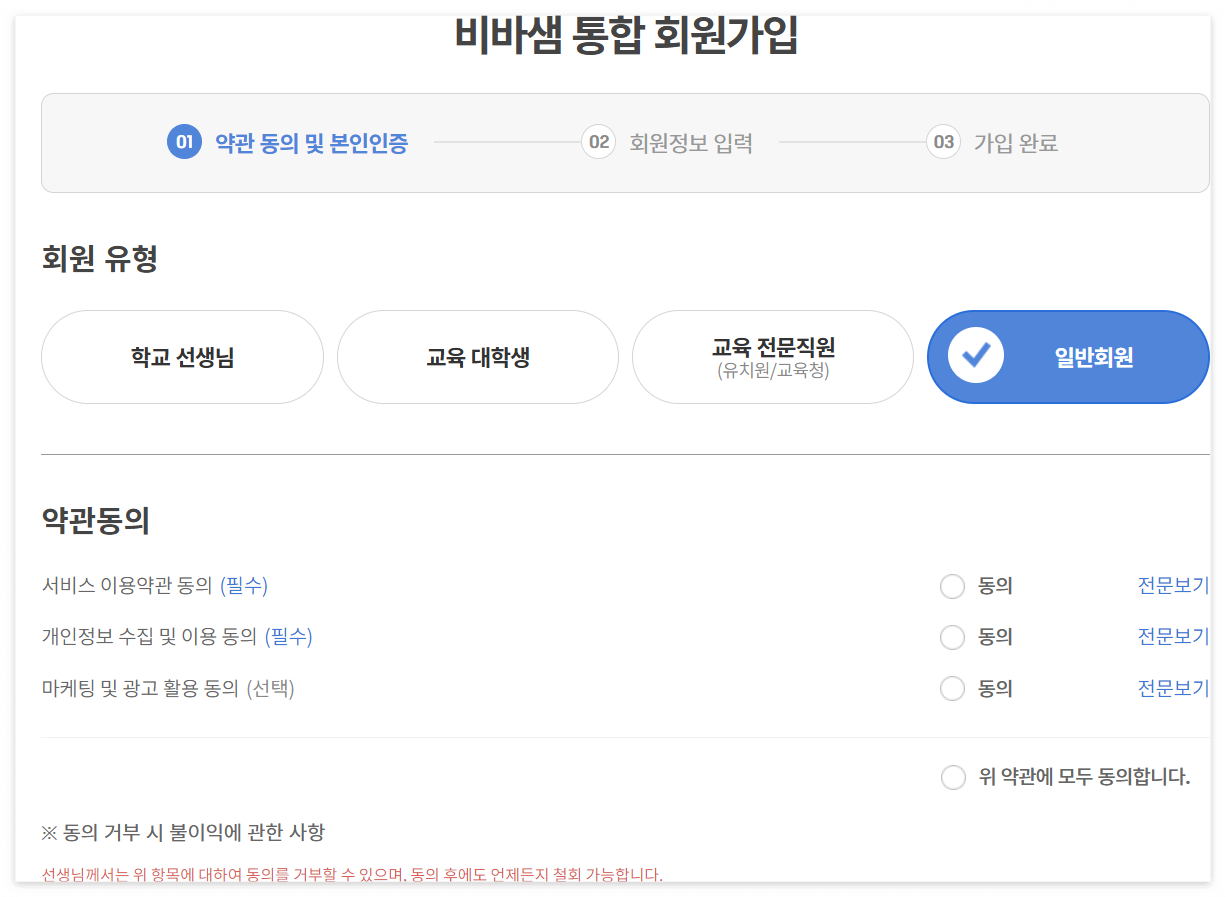This screenshot has width=1226, height=897.
Task: Open 전문보기 for 마케팅 동의
Action: (1173, 688)
